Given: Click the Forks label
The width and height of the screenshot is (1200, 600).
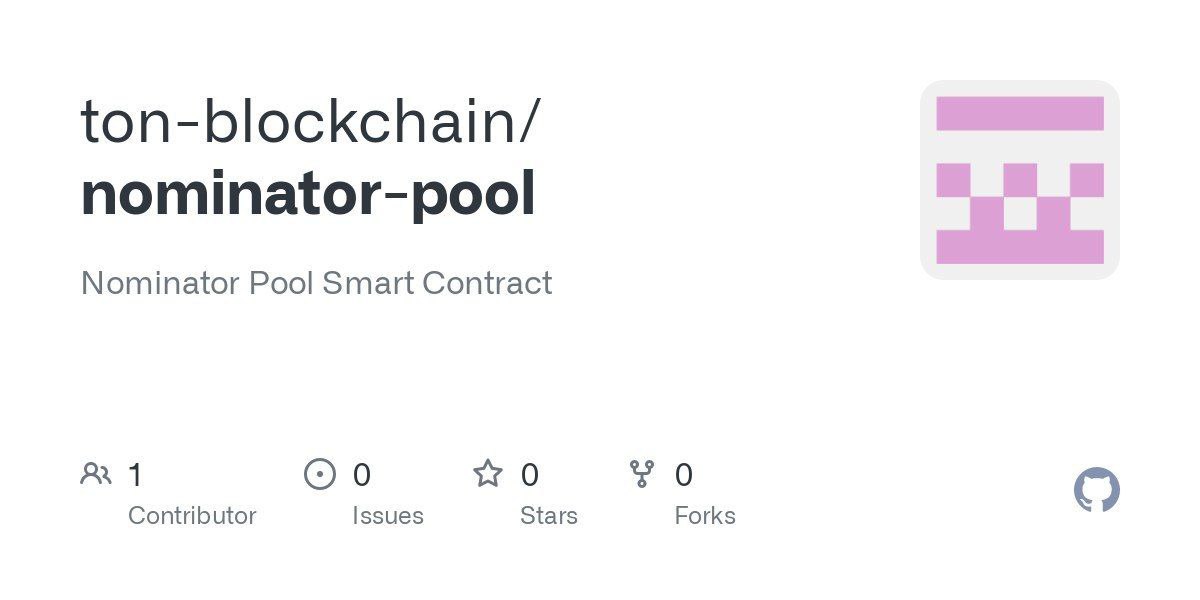Looking at the screenshot, I should tap(705, 516).
